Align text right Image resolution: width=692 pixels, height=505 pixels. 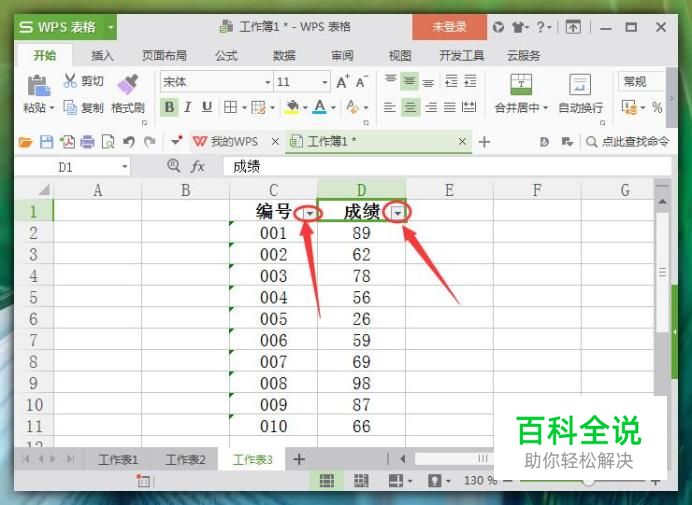point(431,107)
